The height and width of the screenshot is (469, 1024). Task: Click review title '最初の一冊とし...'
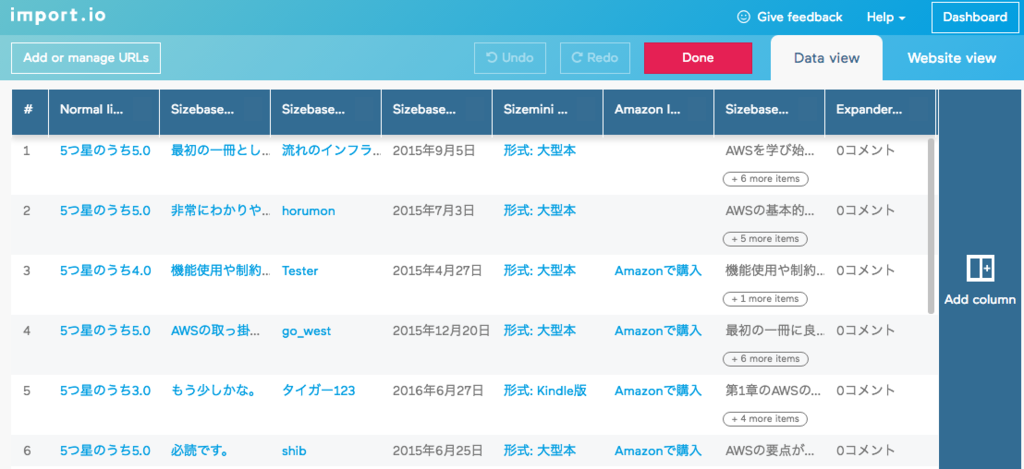pyautogui.click(x=220, y=151)
